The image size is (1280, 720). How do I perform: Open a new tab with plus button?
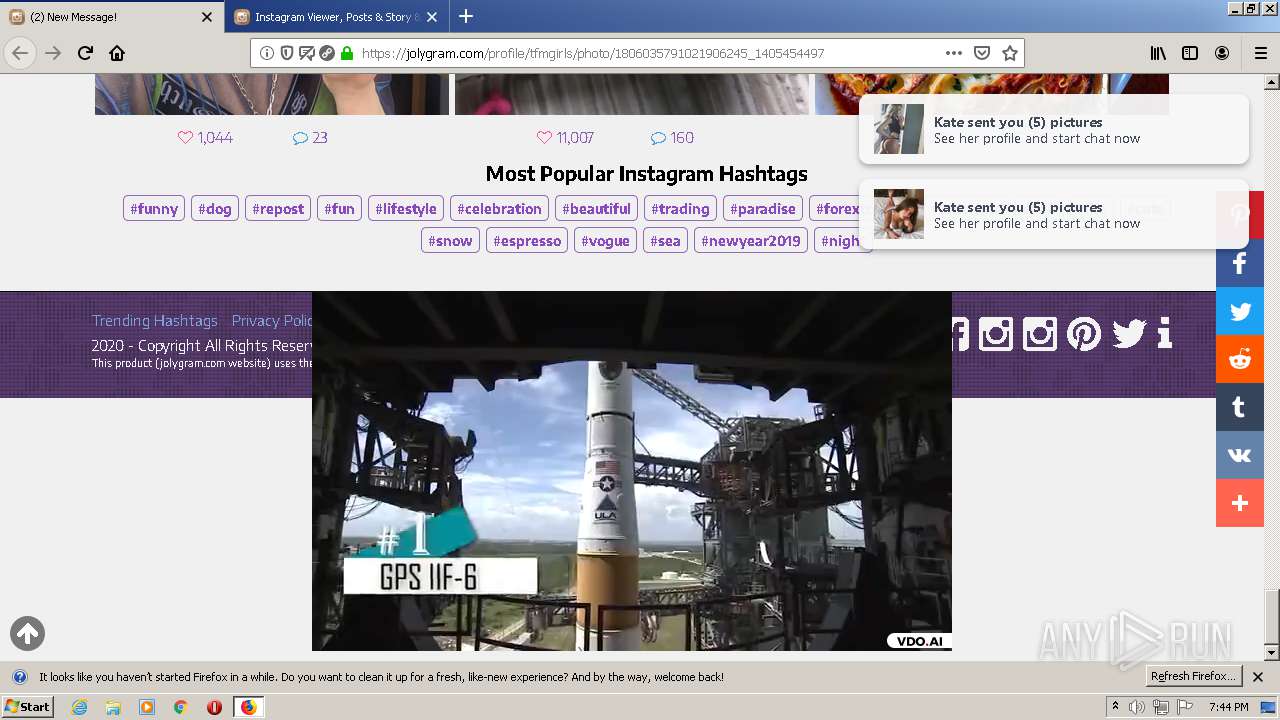(466, 16)
